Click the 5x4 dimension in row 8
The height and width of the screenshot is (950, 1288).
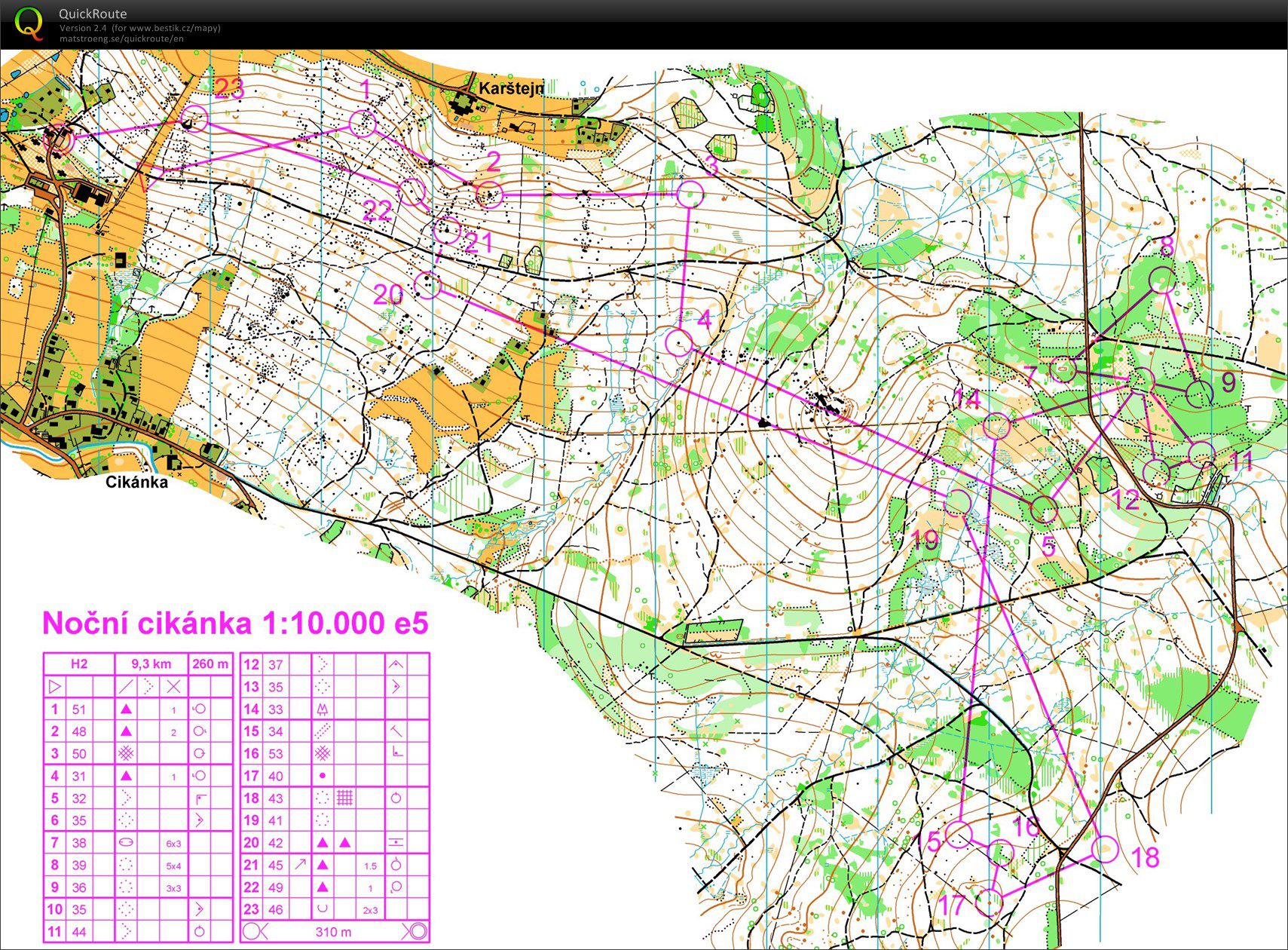[x=173, y=866]
